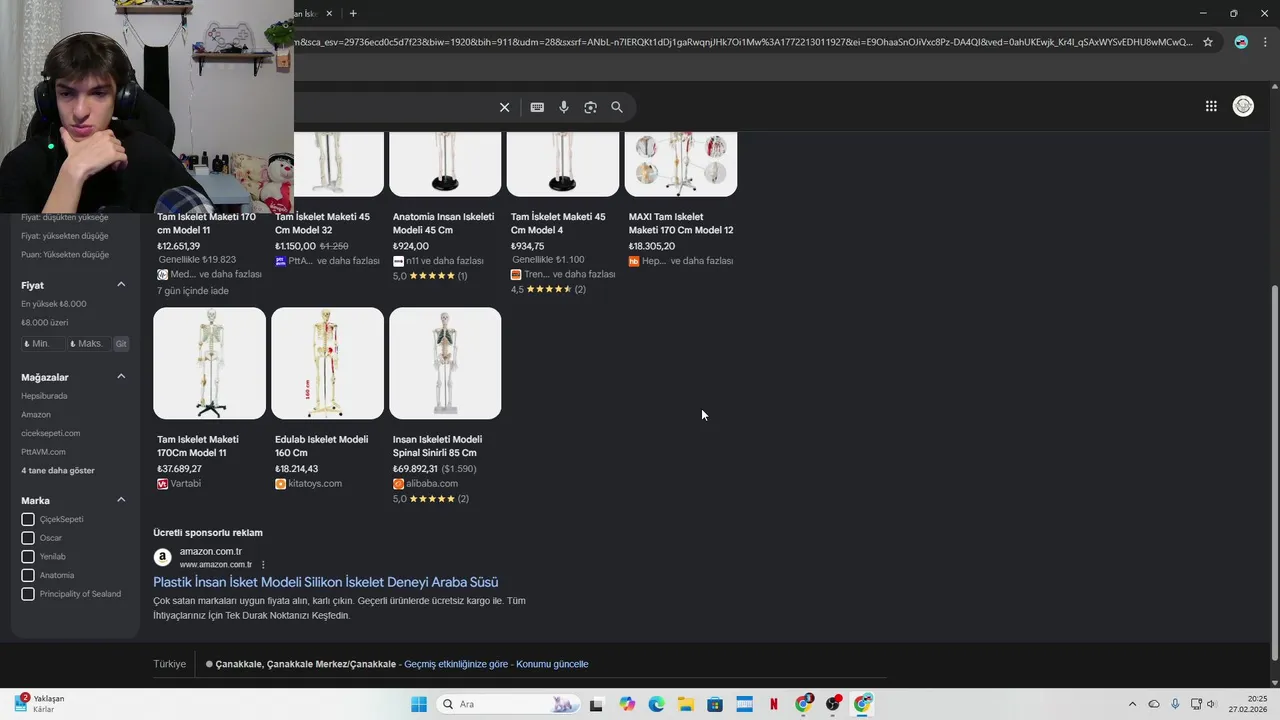
Task: Open Insan Iskeleti Modeli Spinal Sinirli thumbnail
Action: 445,363
